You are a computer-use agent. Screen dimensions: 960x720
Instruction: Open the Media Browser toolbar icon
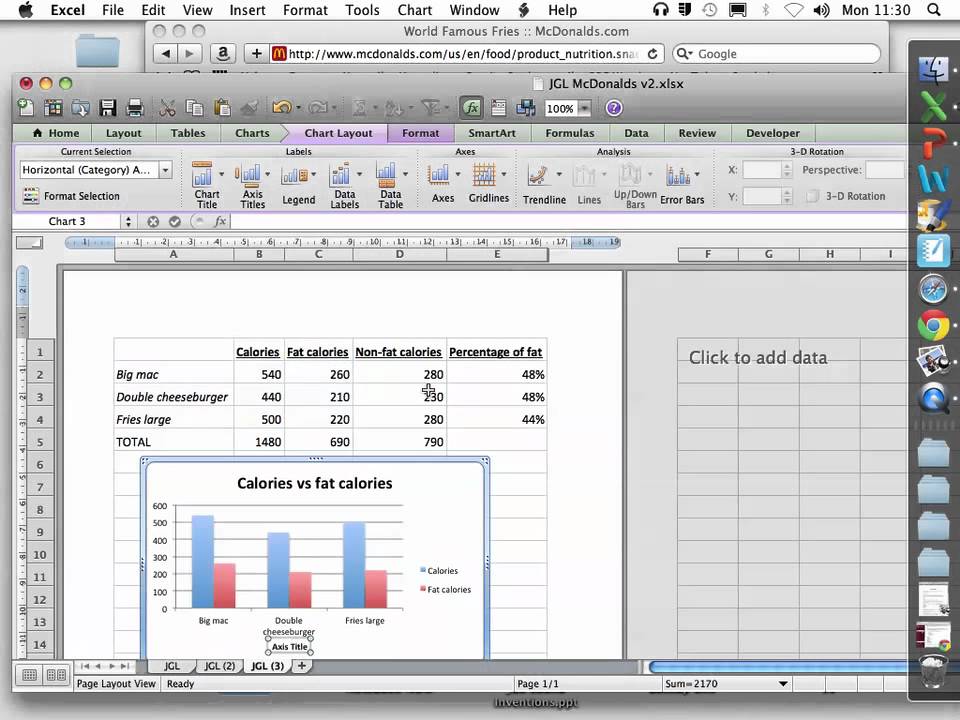coord(525,108)
